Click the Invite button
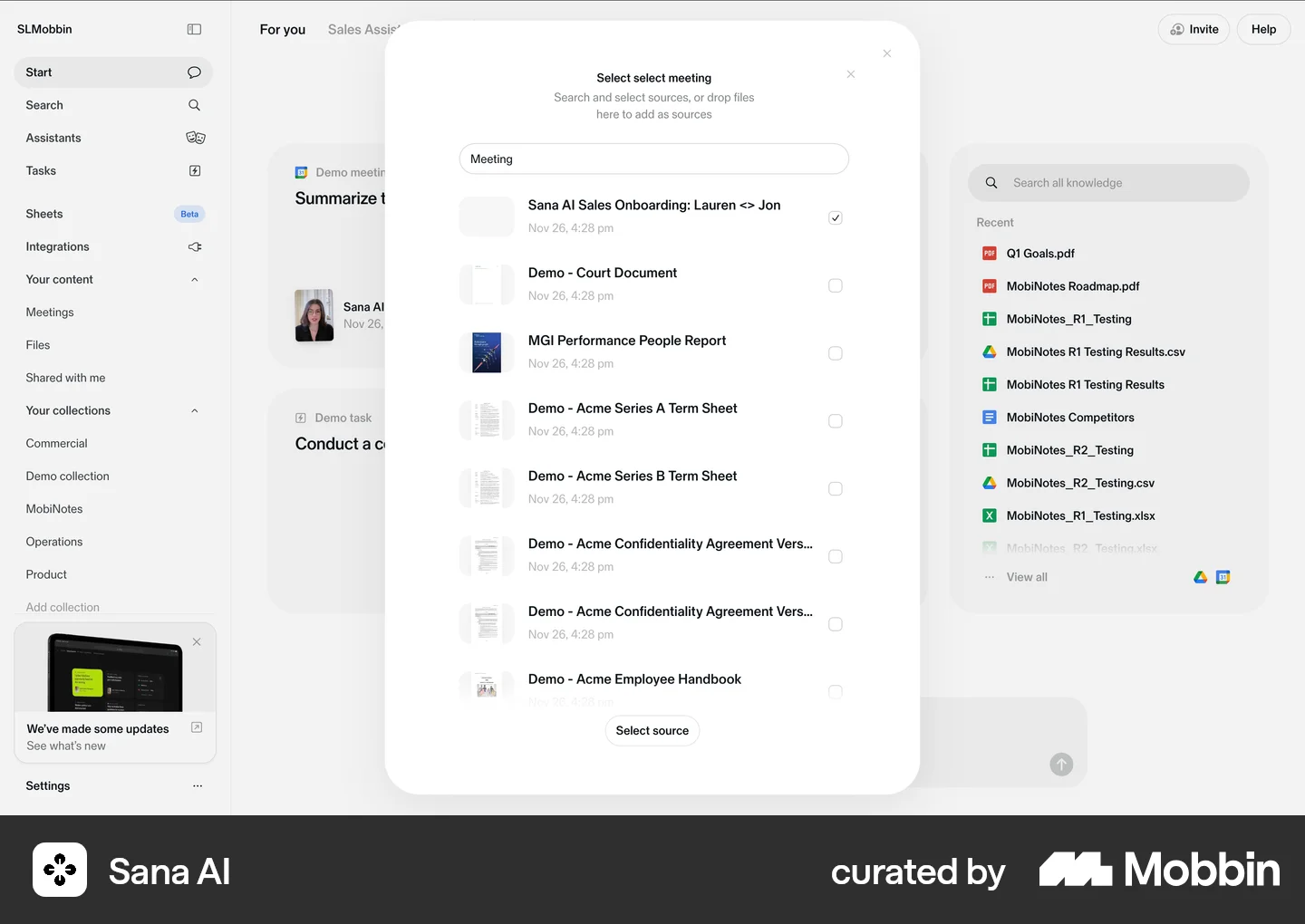 click(x=1194, y=29)
